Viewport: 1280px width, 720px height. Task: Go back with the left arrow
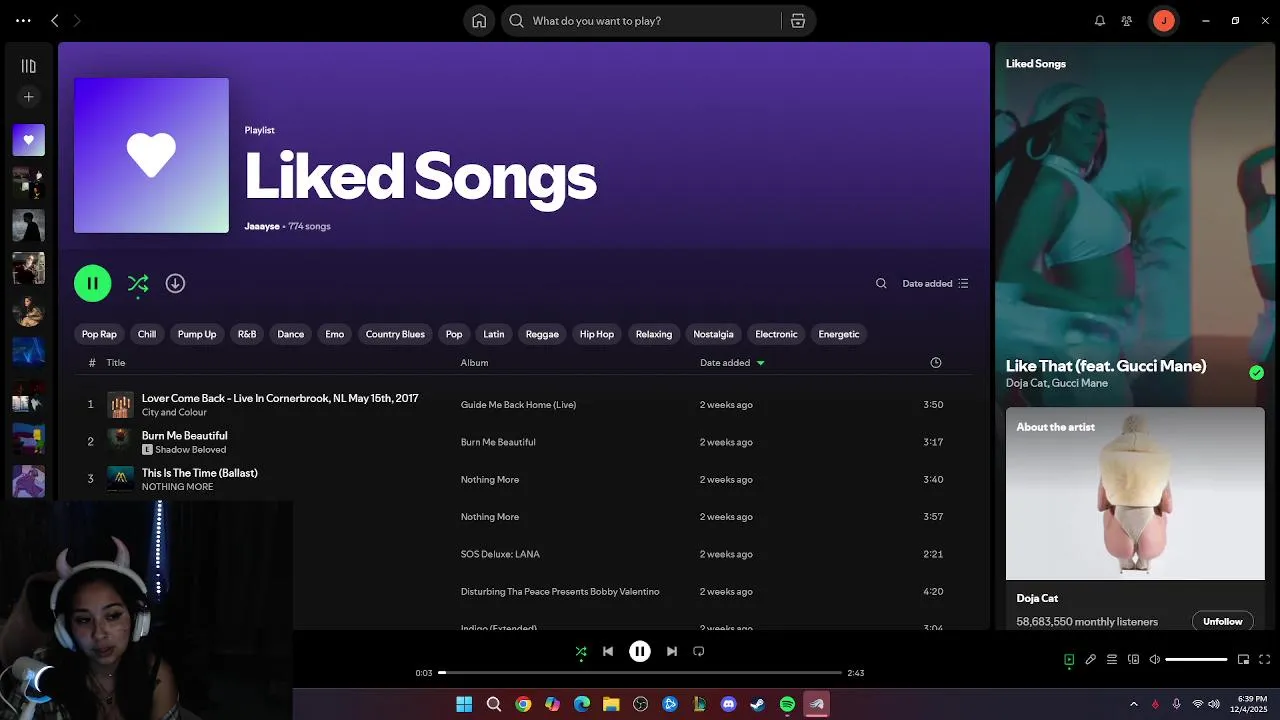click(55, 21)
